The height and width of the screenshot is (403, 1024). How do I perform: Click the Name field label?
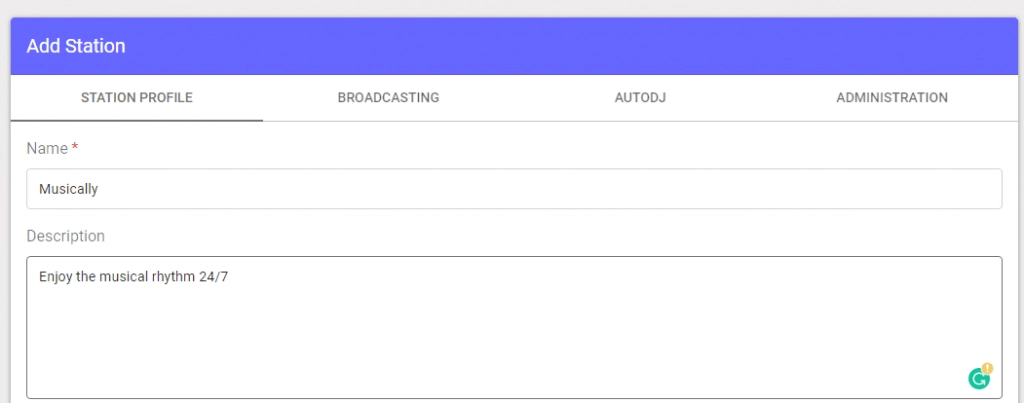click(47, 149)
